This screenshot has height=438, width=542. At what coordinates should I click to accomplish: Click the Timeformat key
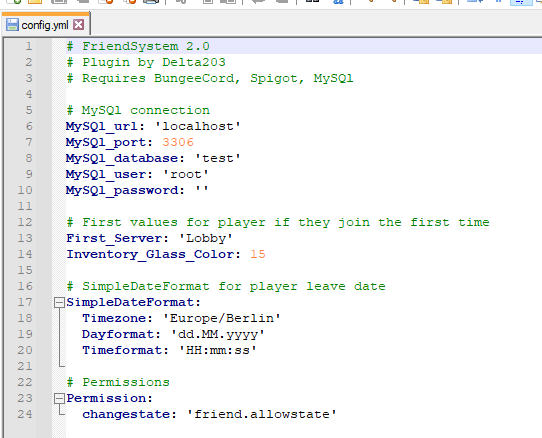(x=123, y=350)
